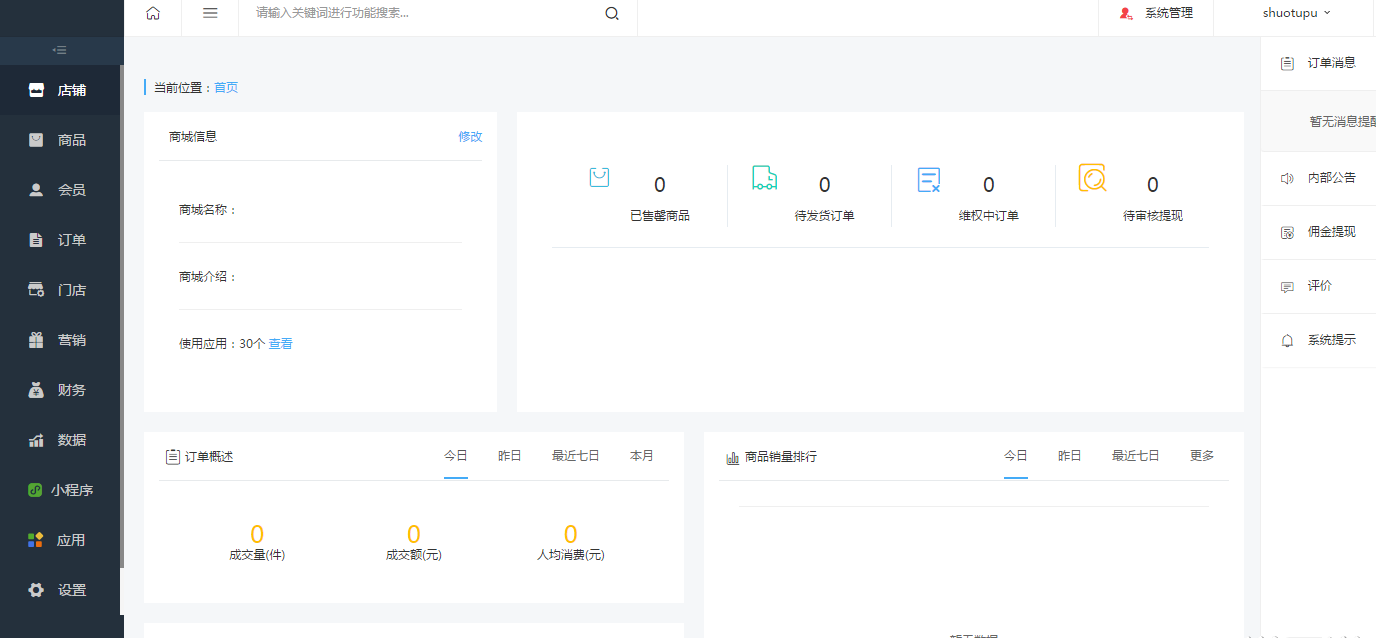
Task: Open 订单 in the sidebar menu
Action: [60, 240]
